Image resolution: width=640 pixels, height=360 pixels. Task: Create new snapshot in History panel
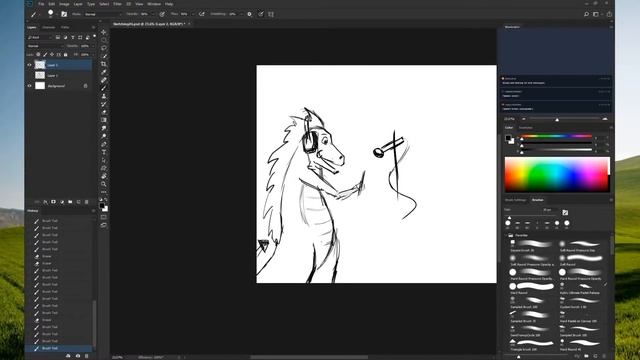tap(78, 356)
